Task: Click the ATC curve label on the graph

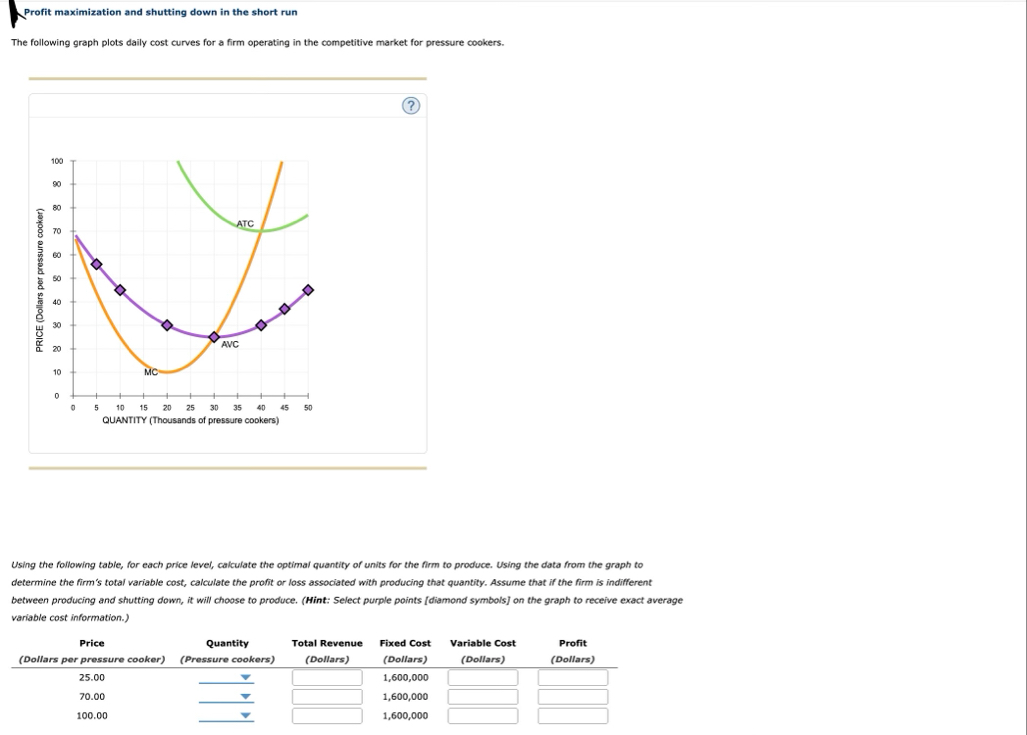Action: coord(246,223)
